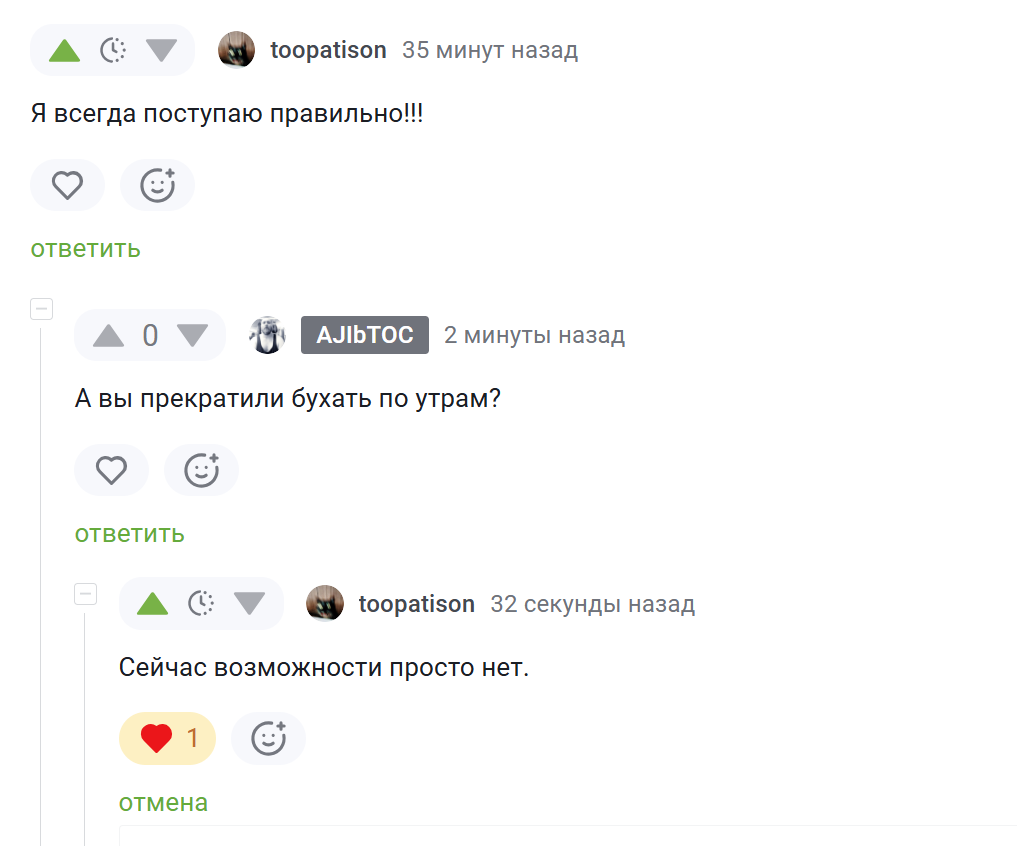Upvote toopatison's 32-seconds-old reply

152,604
